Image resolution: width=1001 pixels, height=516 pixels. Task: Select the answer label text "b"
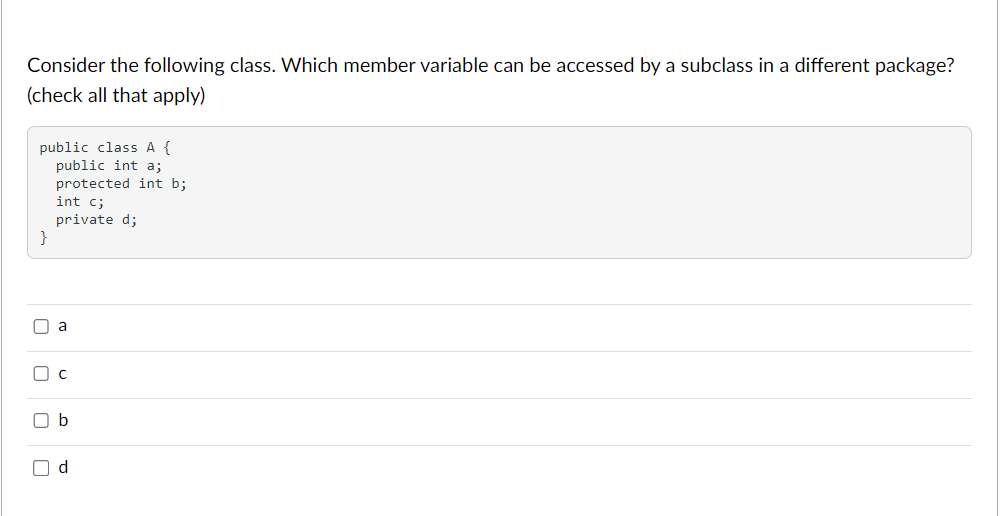pos(63,420)
